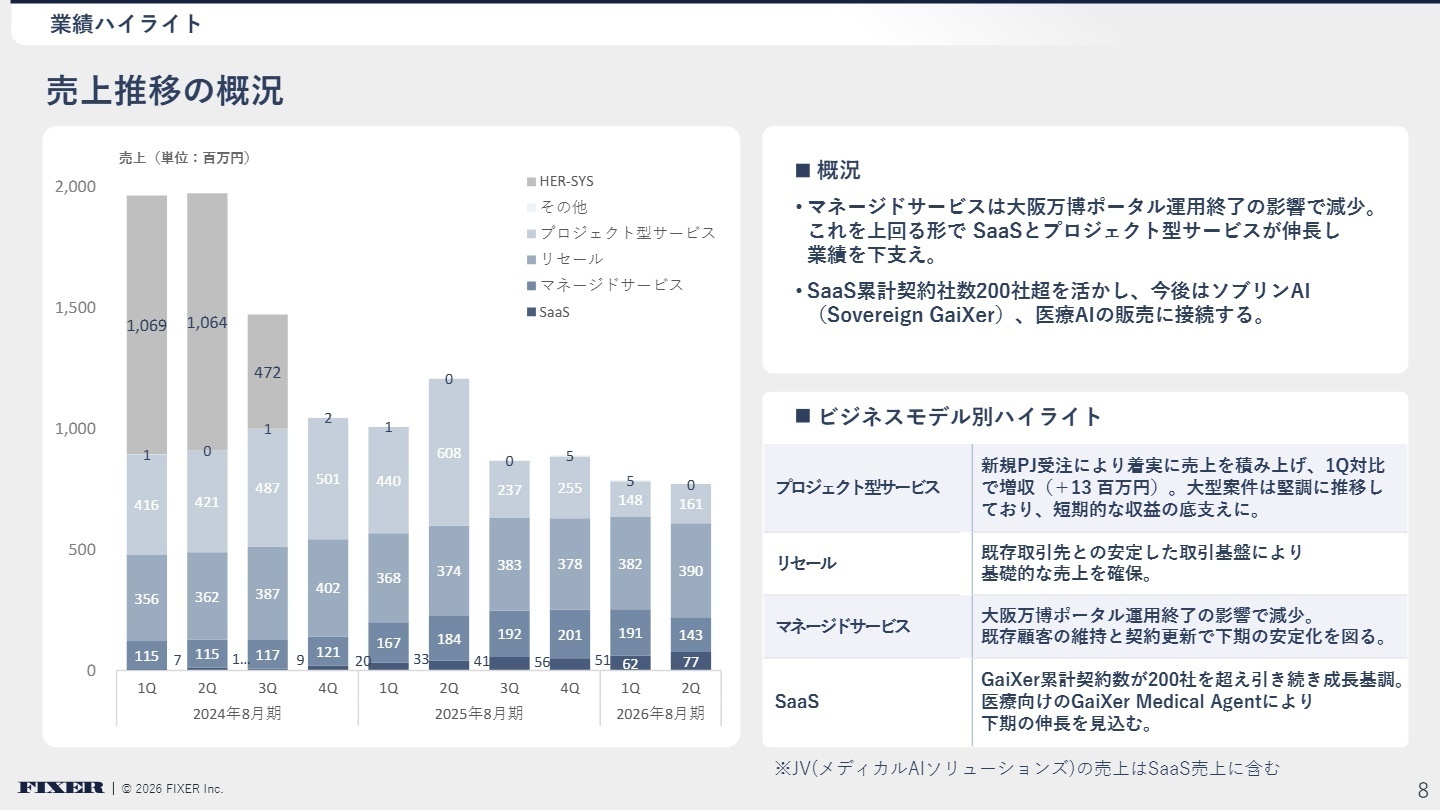Click the 378 resale bar value
Image resolution: width=1440 pixels, height=810 pixels.
point(570,565)
